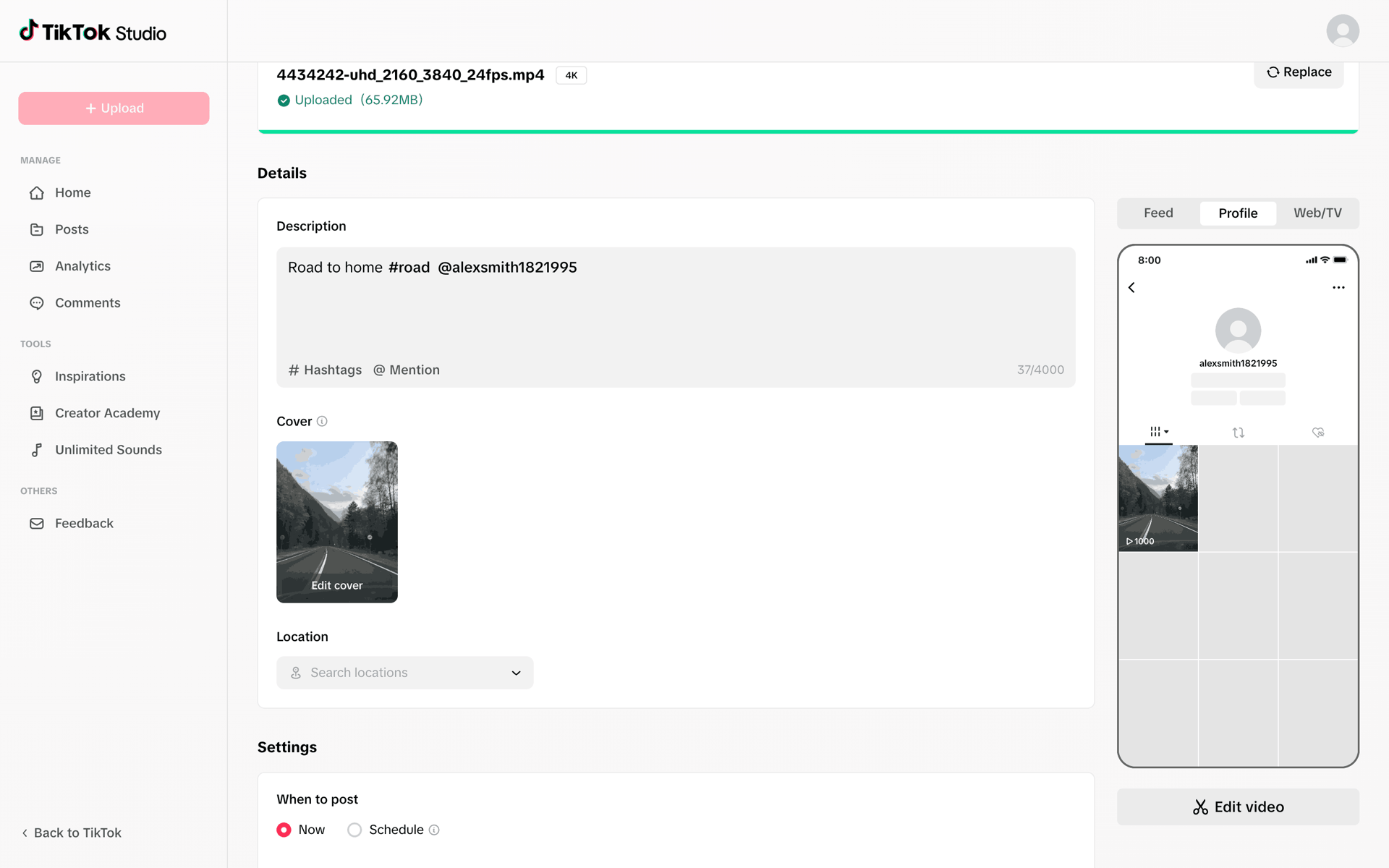Viewport: 1389px width, 868px height.
Task: Open Posts in the sidebar
Action: click(x=114, y=230)
